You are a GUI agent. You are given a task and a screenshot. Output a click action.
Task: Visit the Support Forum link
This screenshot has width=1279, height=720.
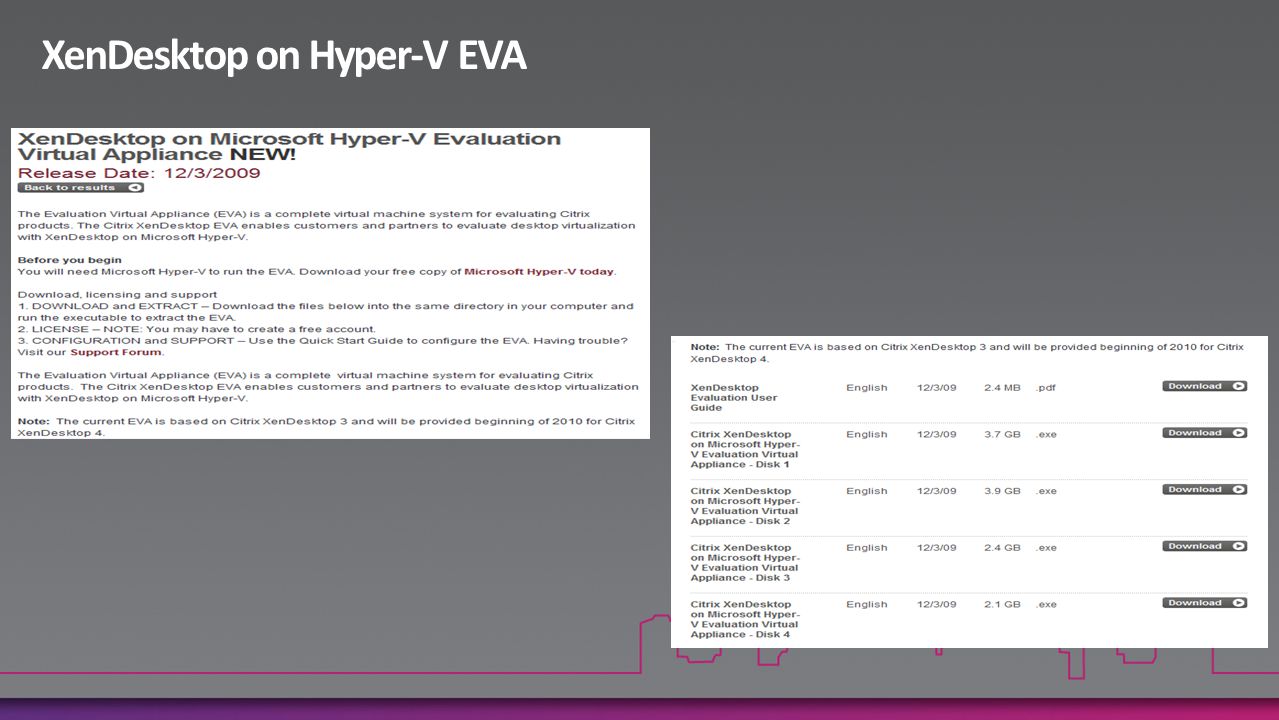(116, 352)
